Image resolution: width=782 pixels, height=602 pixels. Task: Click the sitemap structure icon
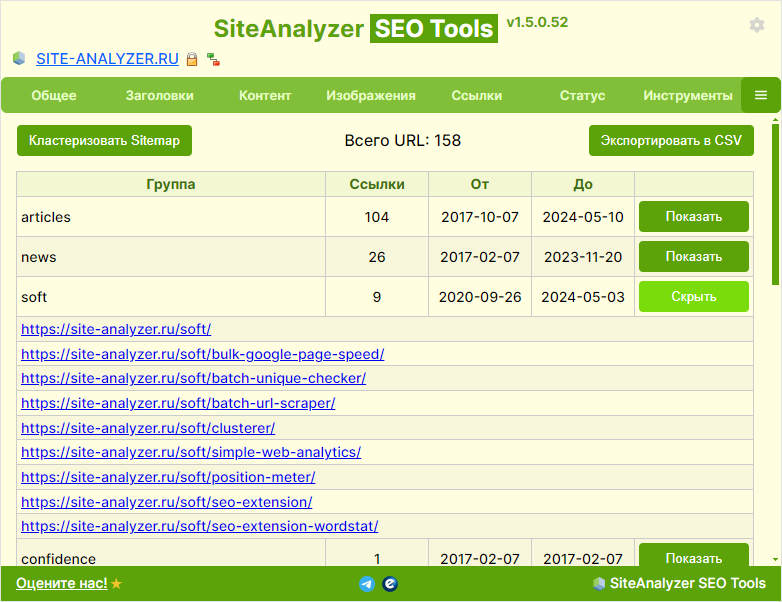tap(213, 59)
